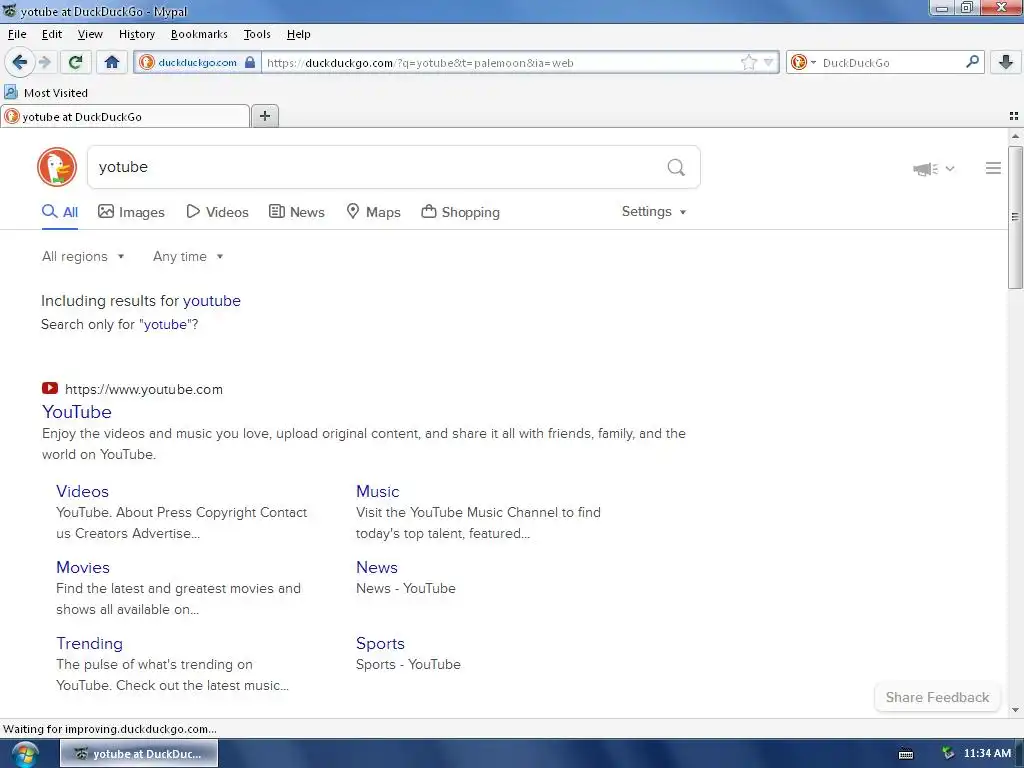The image size is (1024, 768).
Task: Open the YouTube result title
Action: pos(76,412)
